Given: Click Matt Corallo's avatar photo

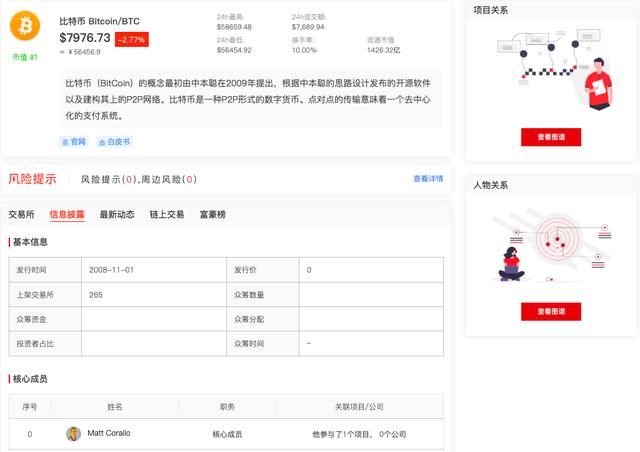Looking at the screenshot, I should click(73, 434).
